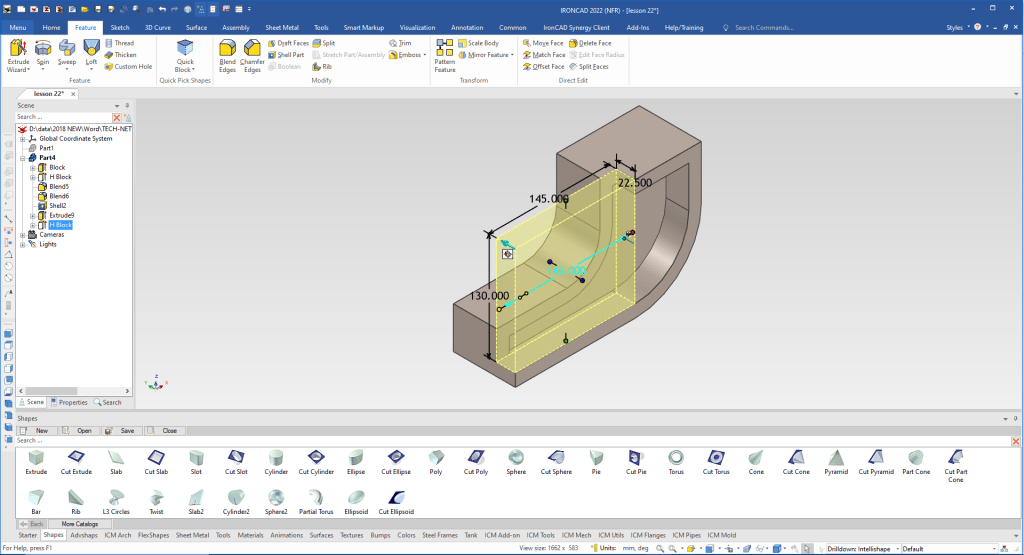Screen dimensions: 1024x555
Task: Expand the Mirror Feature dropdown arrow
Action: (512, 55)
